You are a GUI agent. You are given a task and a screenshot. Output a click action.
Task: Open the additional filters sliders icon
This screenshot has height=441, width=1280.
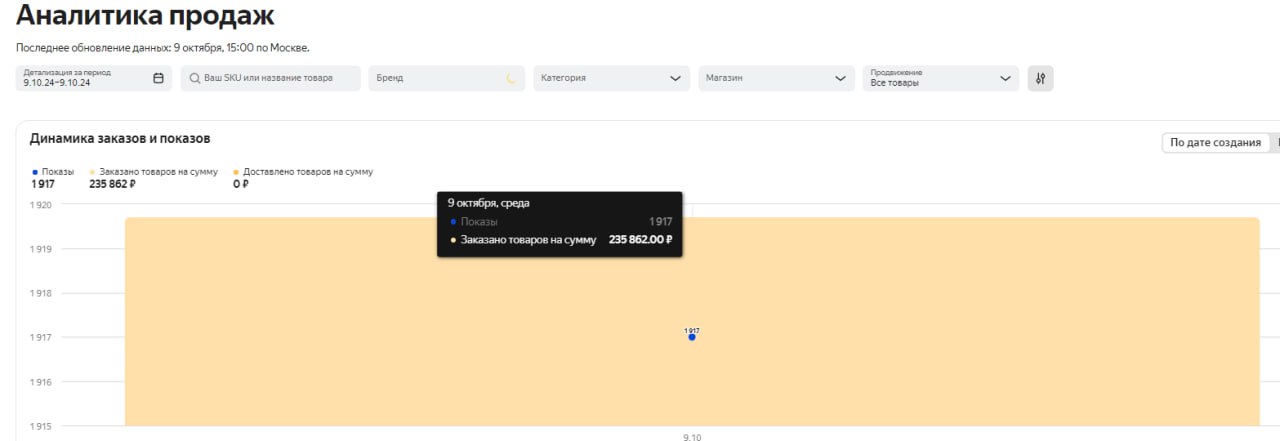[x=1041, y=78]
